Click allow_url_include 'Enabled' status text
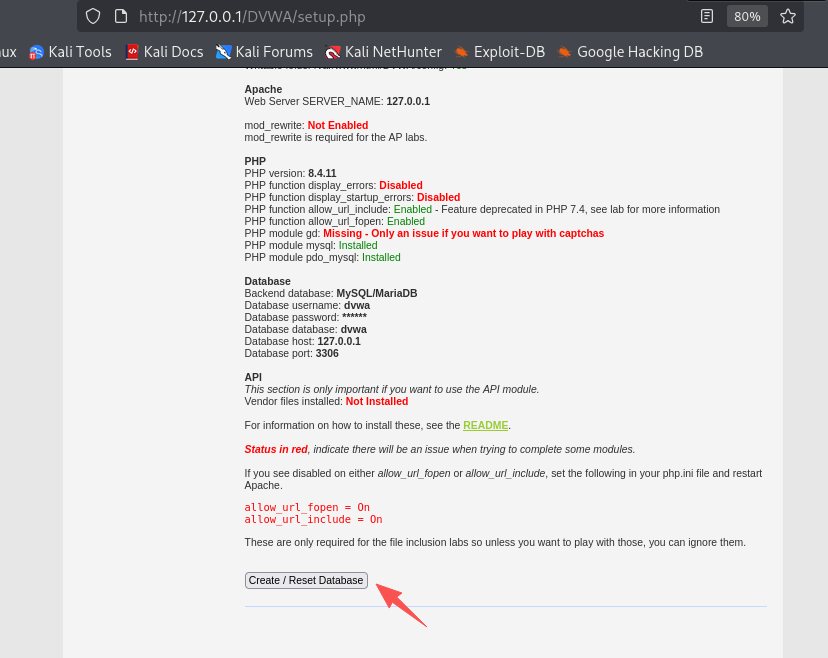The height and width of the screenshot is (658, 828). pos(413,209)
